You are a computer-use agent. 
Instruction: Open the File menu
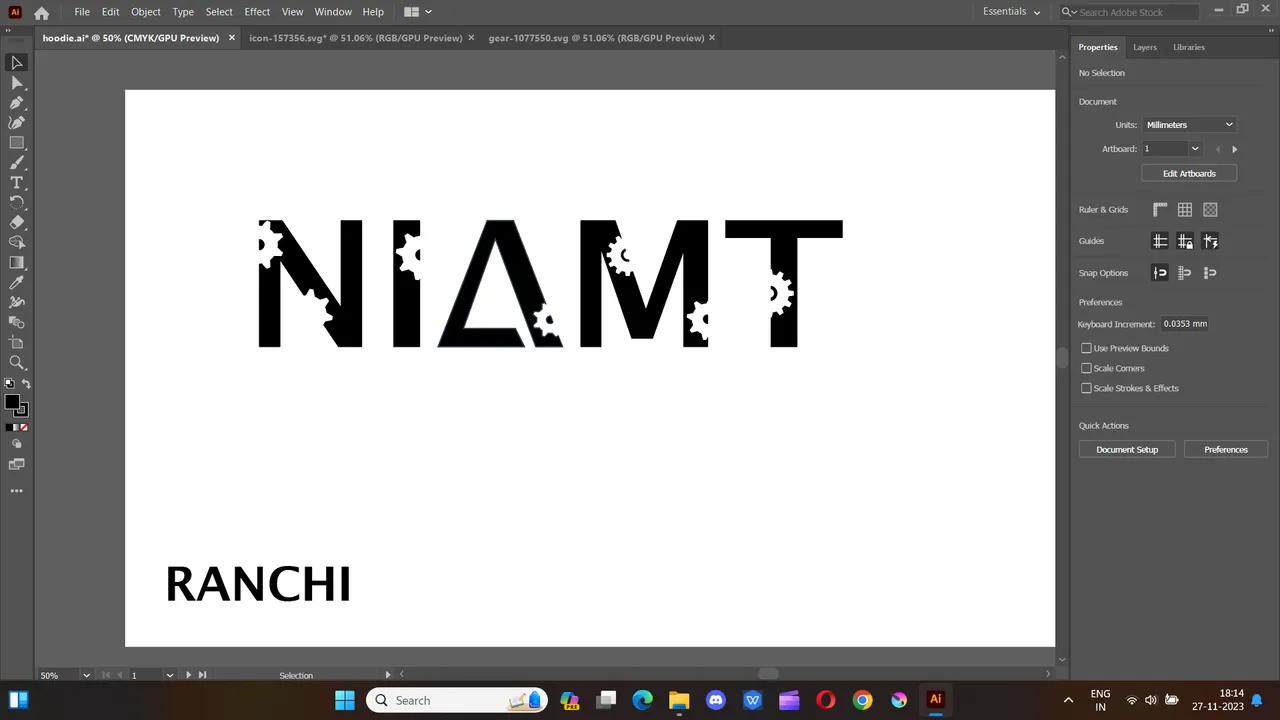click(x=82, y=12)
